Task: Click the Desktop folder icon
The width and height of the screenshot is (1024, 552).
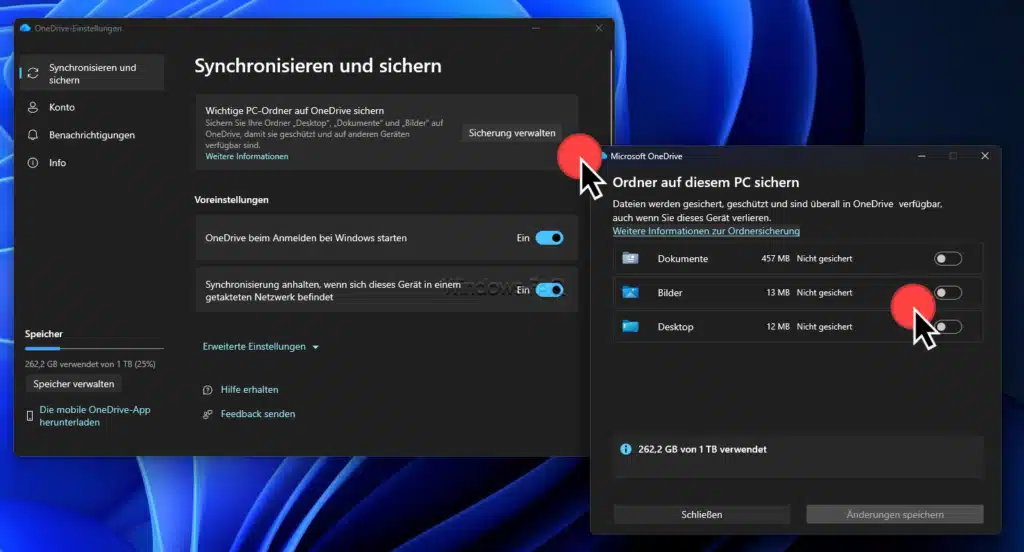Action: 630,326
